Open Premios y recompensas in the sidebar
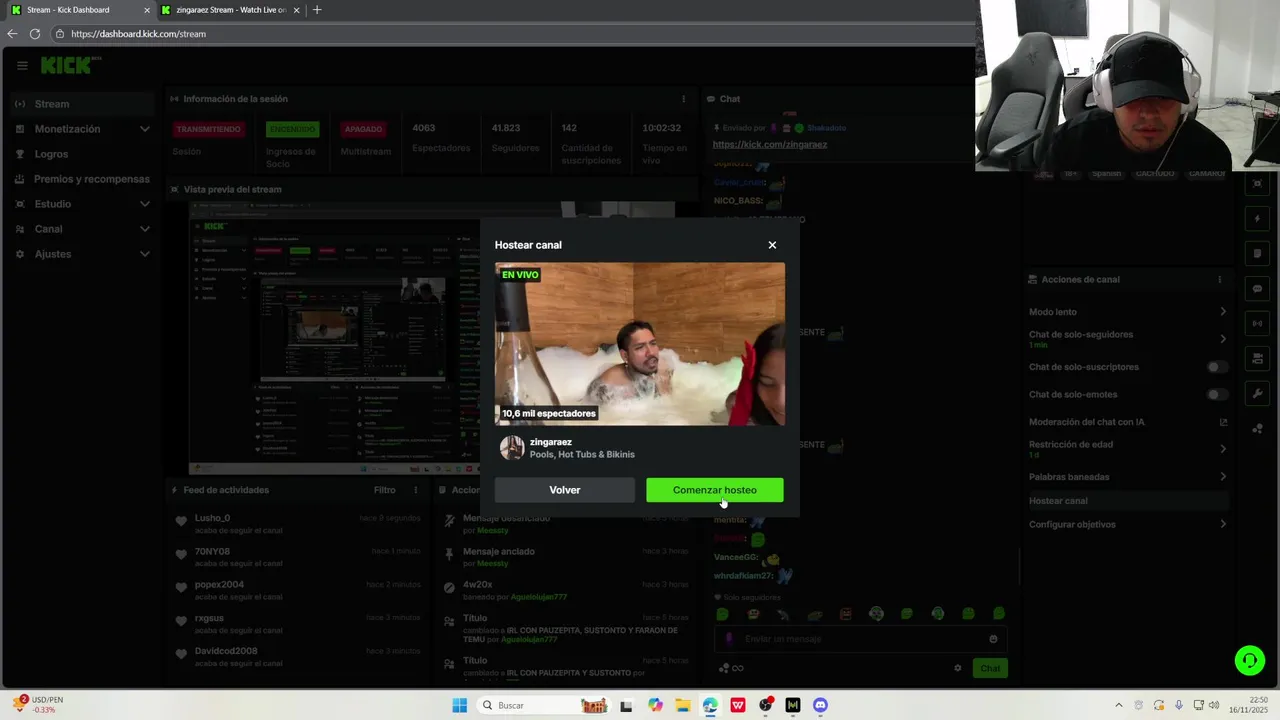Screen dimensions: 1280x720 click(x=82, y=179)
